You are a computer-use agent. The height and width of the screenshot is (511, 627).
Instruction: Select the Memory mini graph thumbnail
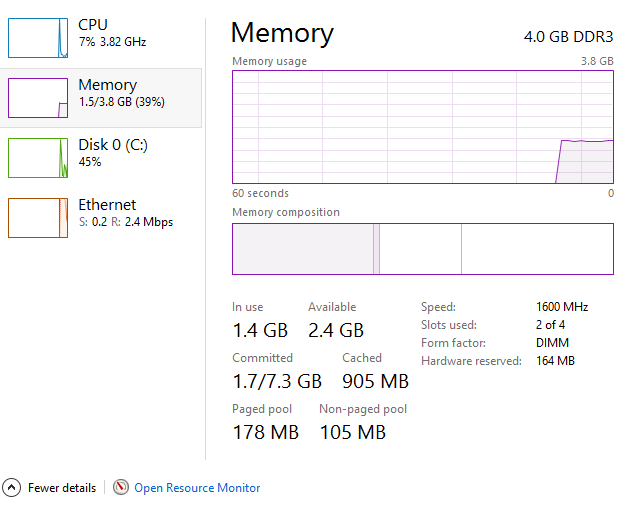tap(37, 97)
